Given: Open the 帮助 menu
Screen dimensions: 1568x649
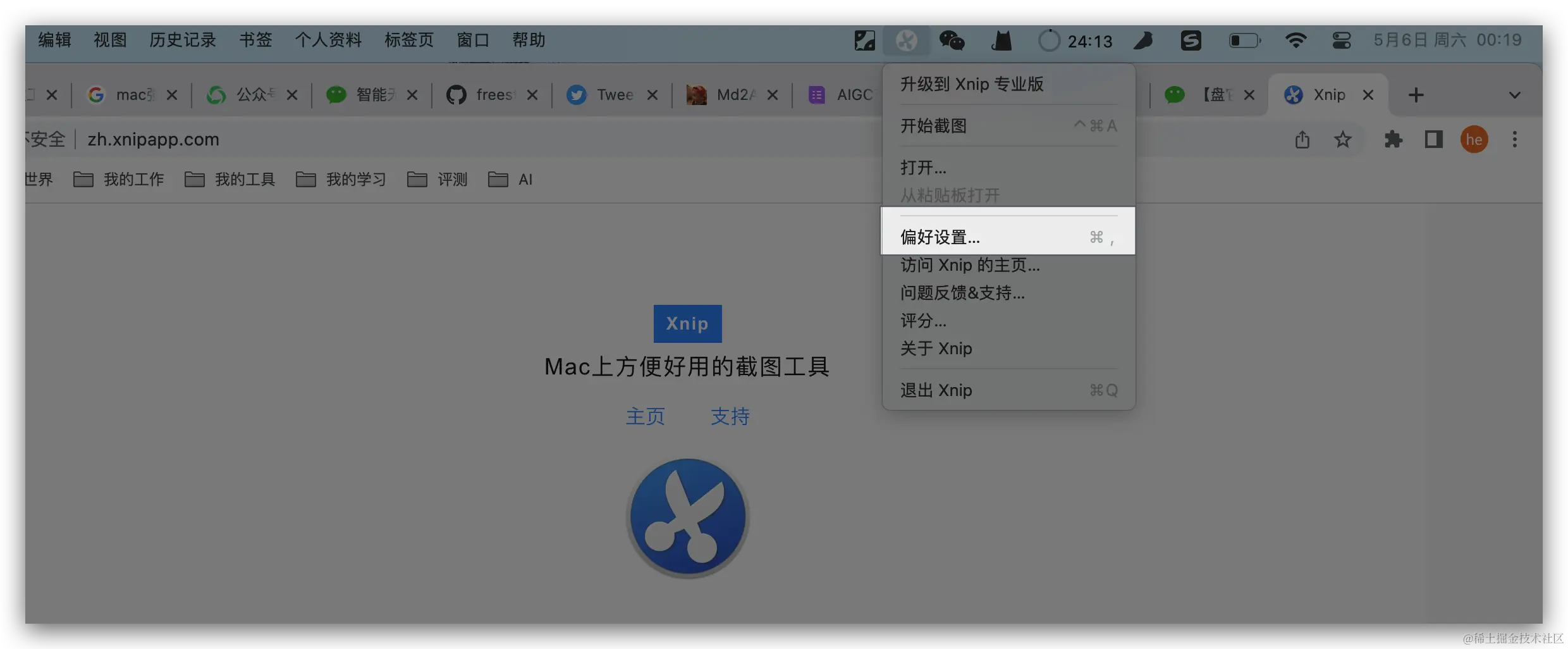Looking at the screenshot, I should click(x=529, y=40).
